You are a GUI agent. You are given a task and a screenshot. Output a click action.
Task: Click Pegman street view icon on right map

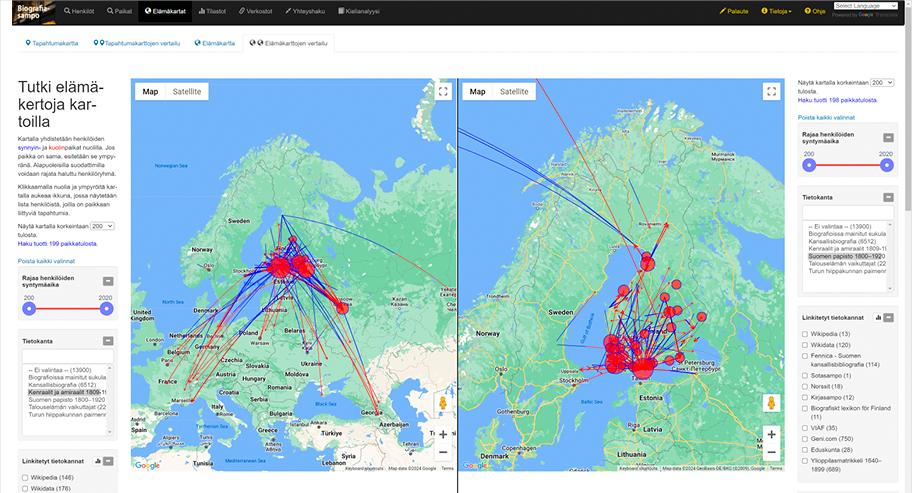point(771,403)
